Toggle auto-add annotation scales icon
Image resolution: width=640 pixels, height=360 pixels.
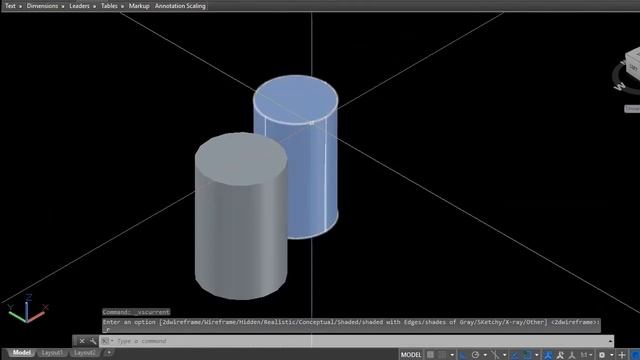[x=560, y=355]
